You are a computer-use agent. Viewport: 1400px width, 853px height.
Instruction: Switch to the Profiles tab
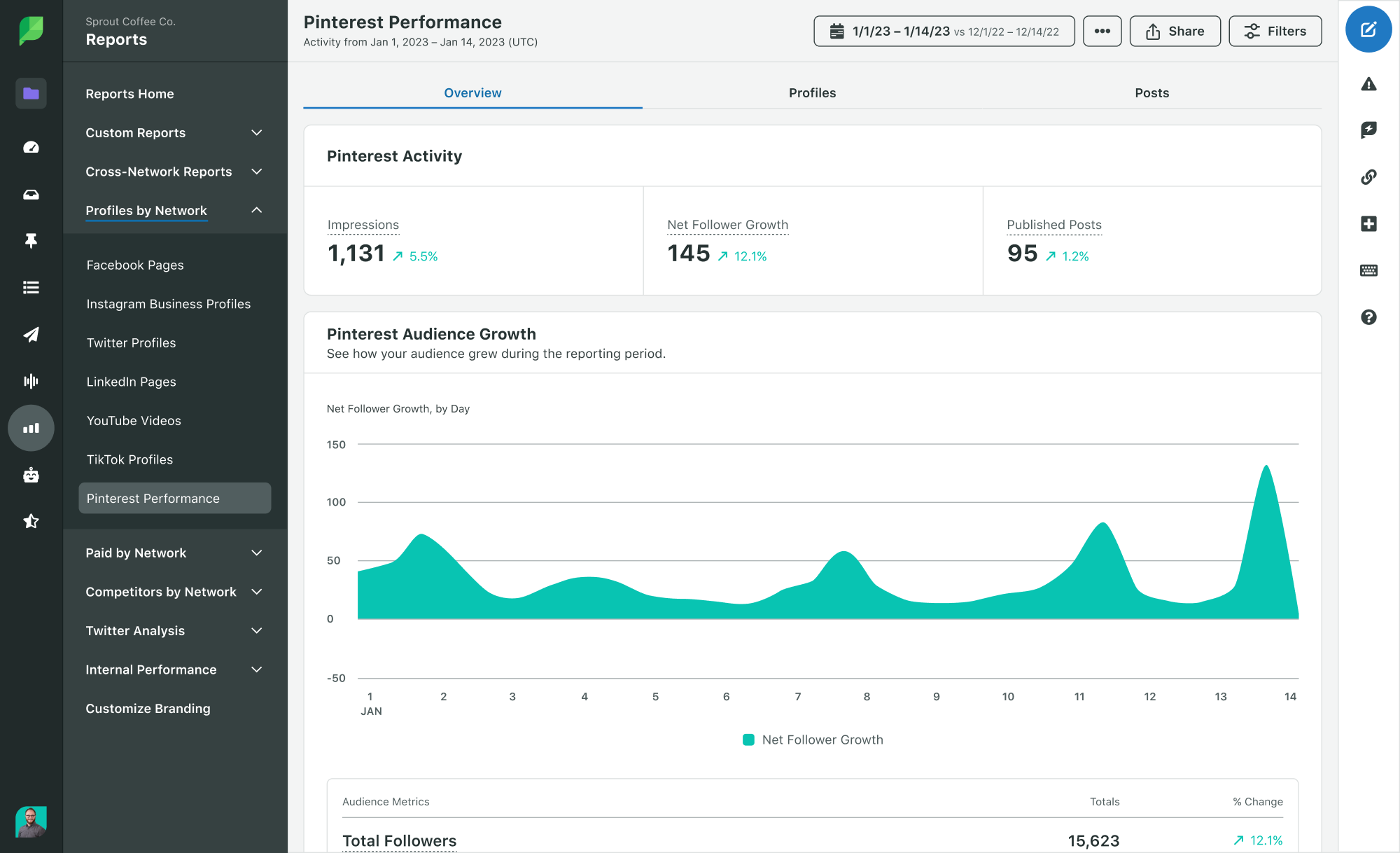812,93
